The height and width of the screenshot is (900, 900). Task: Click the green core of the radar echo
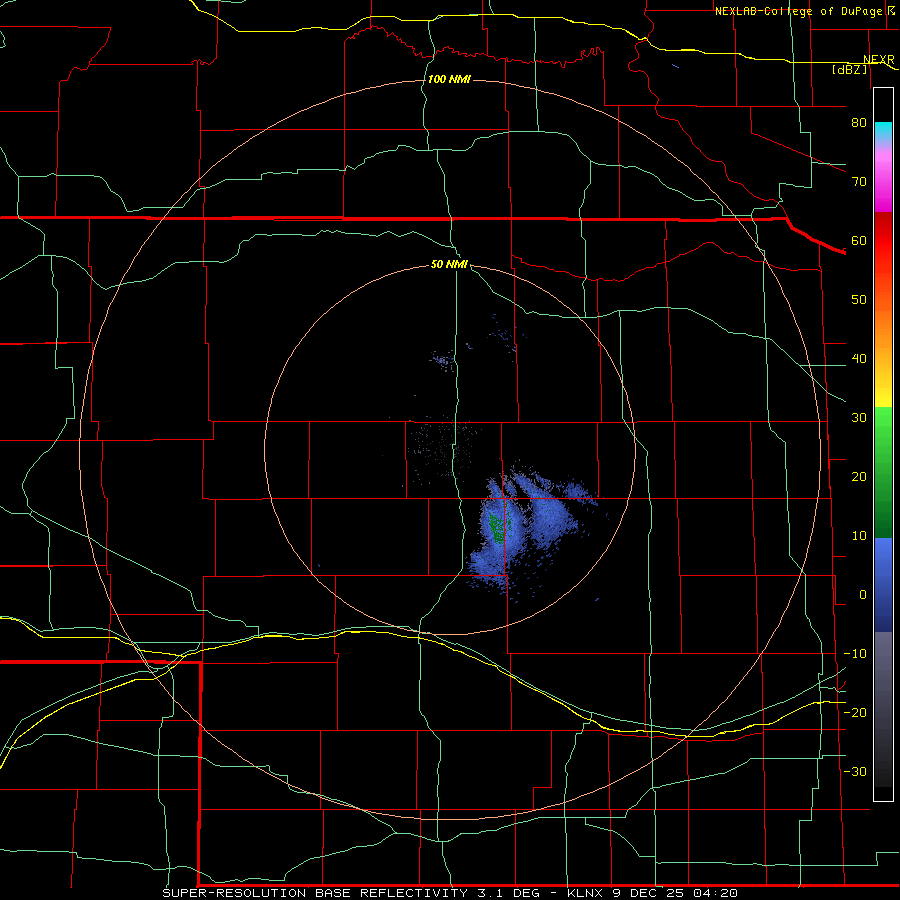pyautogui.click(x=496, y=528)
